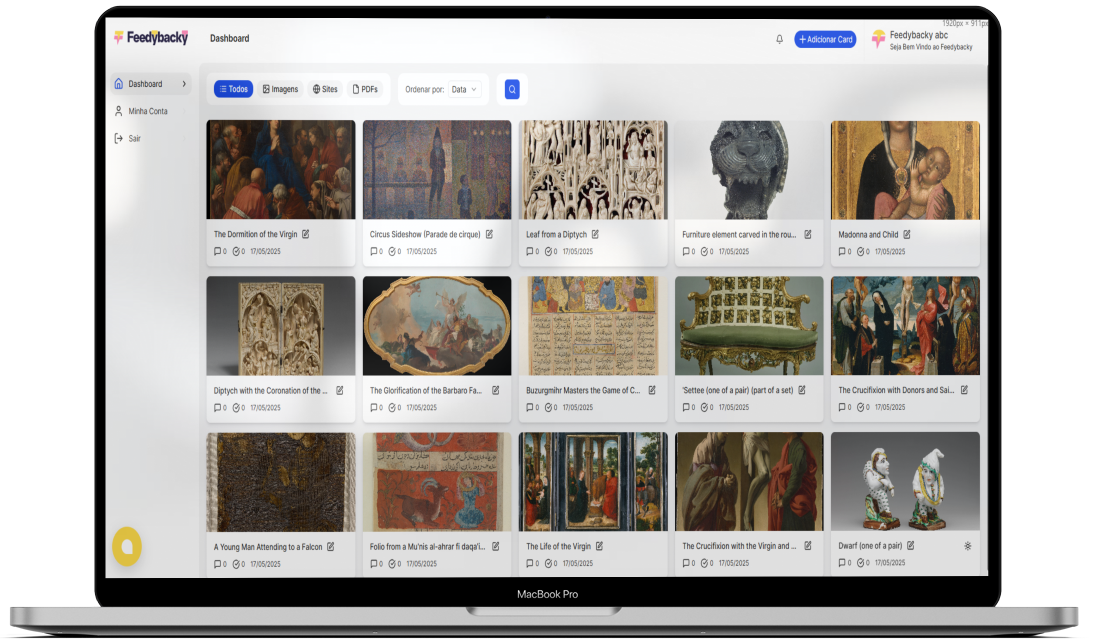Screen dimensions: 1098x640
Task: Click the blue search icon button
Action: tap(512, 89)
